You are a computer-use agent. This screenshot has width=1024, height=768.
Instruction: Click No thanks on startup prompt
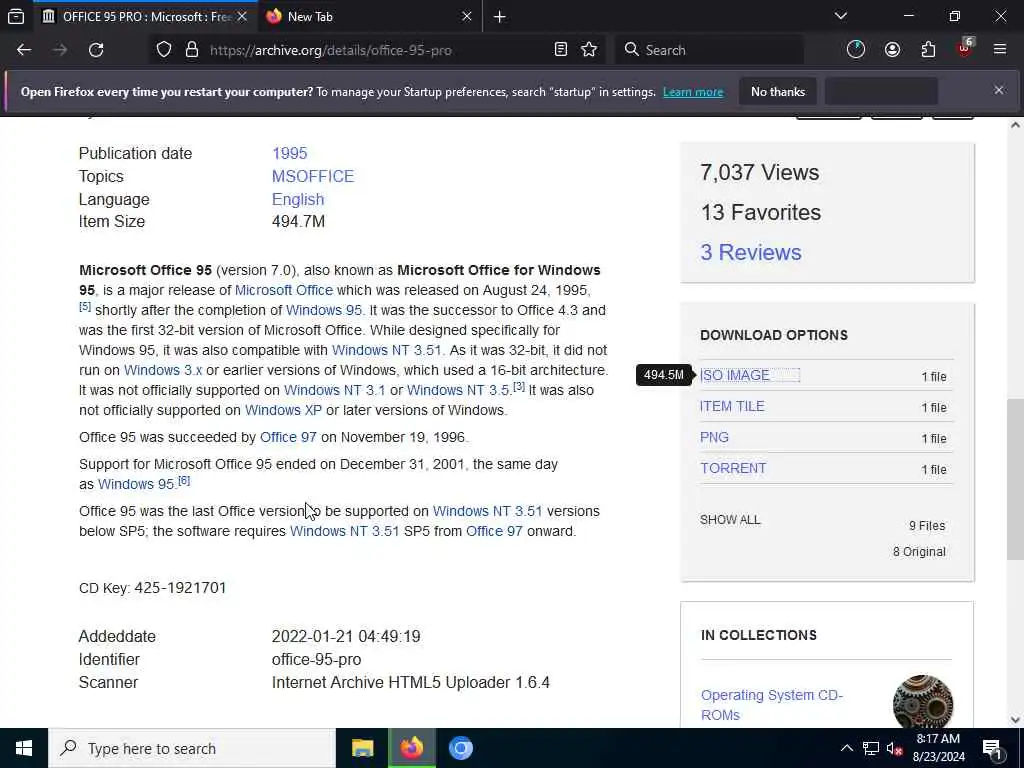pos(778,92)
